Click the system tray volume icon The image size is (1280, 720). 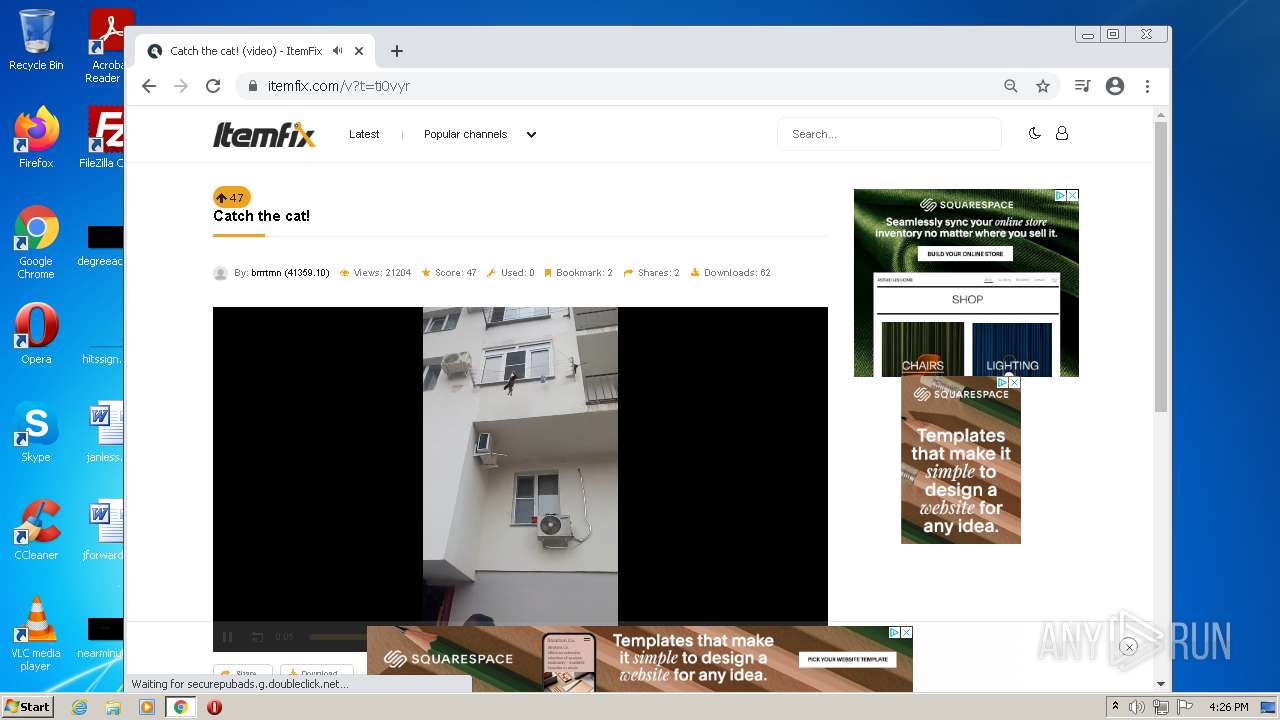point(1137,707)
